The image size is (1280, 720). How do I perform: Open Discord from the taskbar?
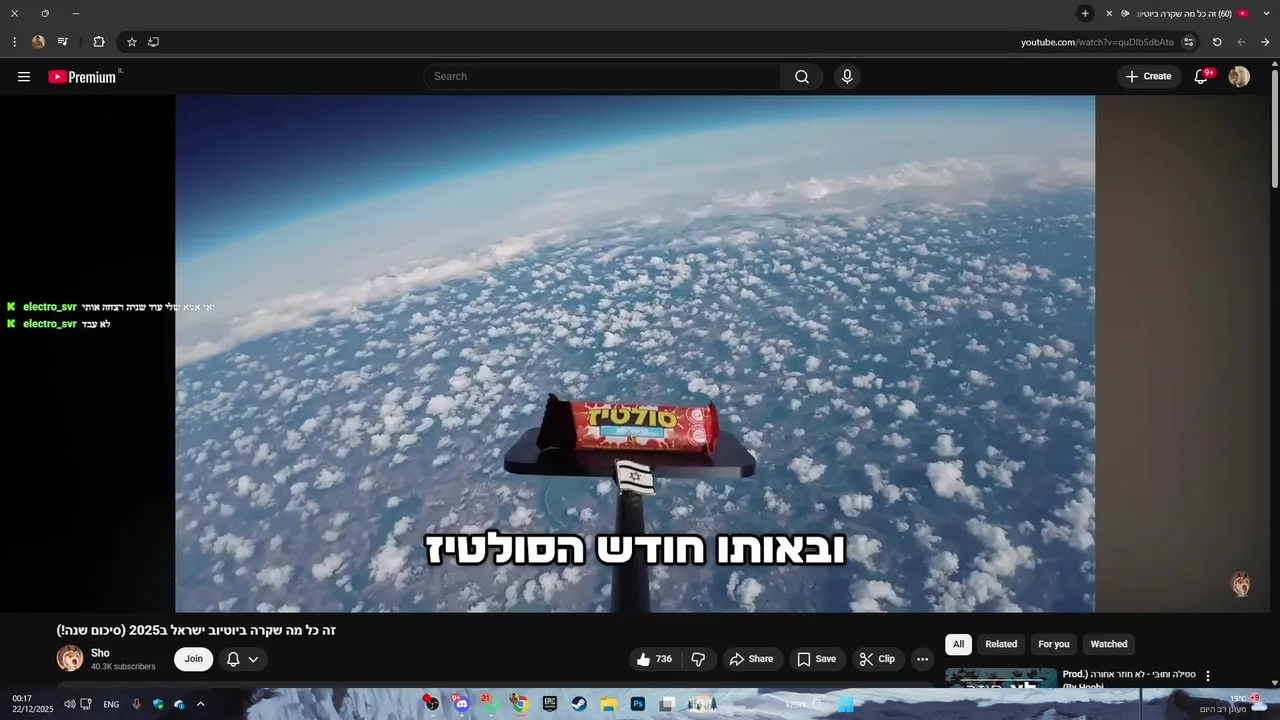[x=461, y=704]
